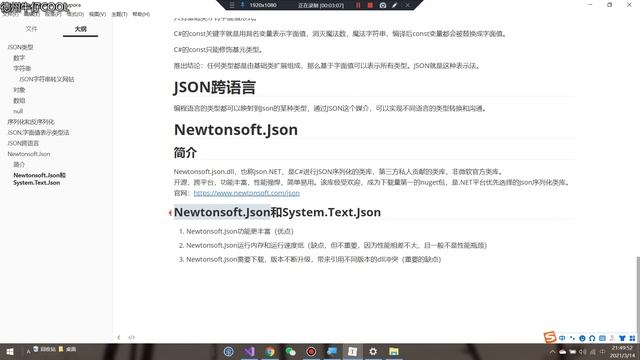Image resolution: width=640 pixels, height=360 pixels.
Task: Open Visual Studio from the taskbar
Action: (x=249, y=351)
